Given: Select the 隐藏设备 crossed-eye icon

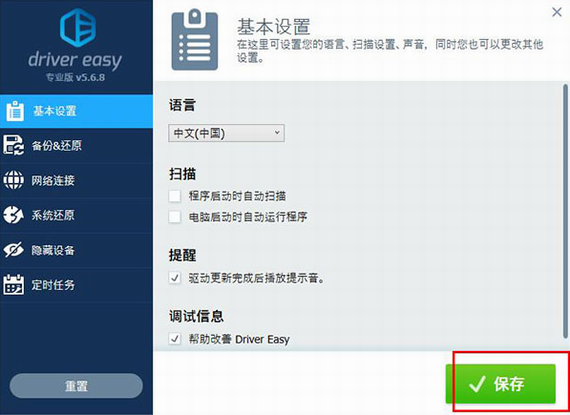Looking at the screenshot, I should pyautogui.click(x=13, y=250).
